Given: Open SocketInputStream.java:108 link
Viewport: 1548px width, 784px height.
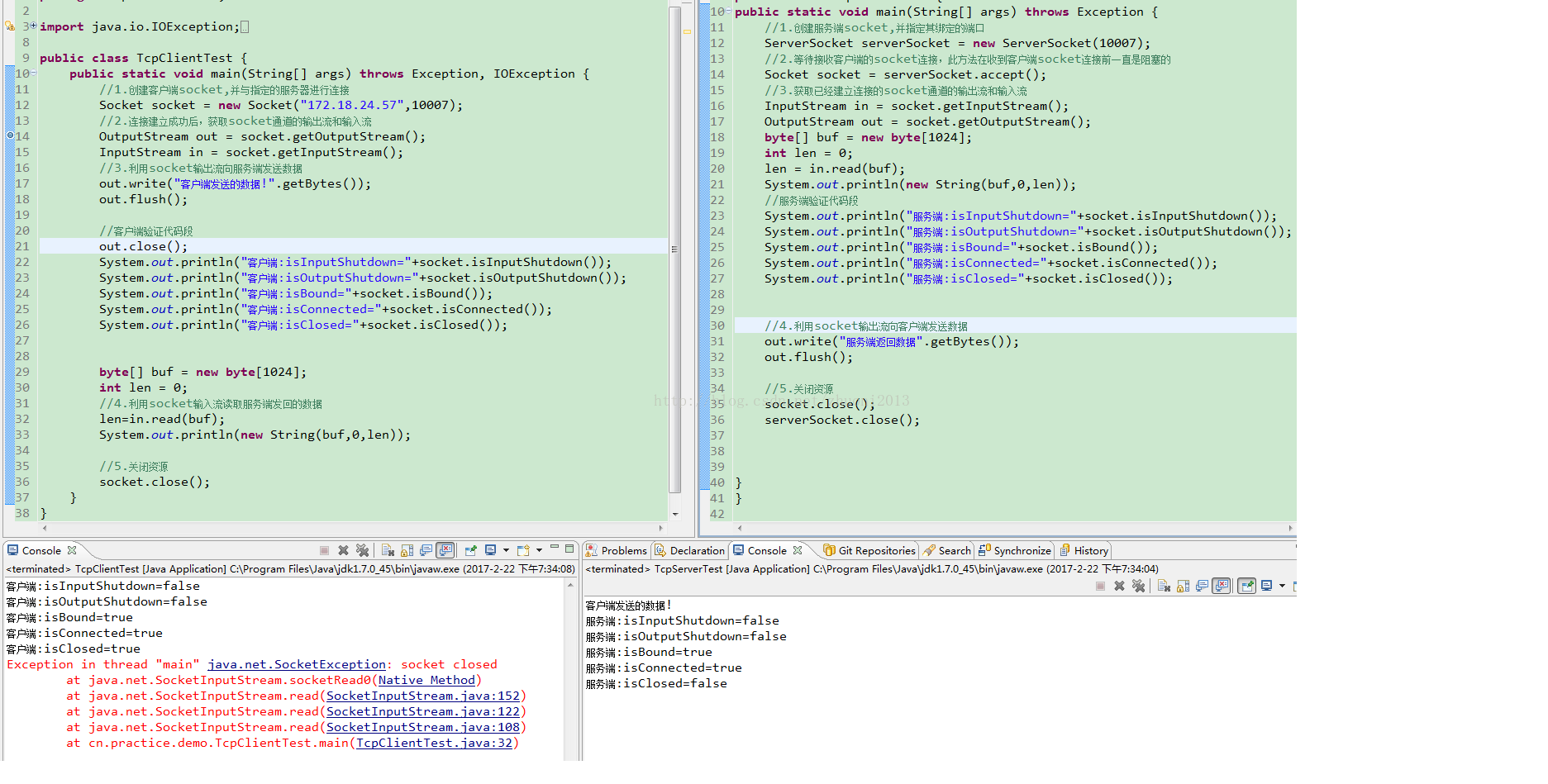Looking at the screenshot, I should click(423, 727).
